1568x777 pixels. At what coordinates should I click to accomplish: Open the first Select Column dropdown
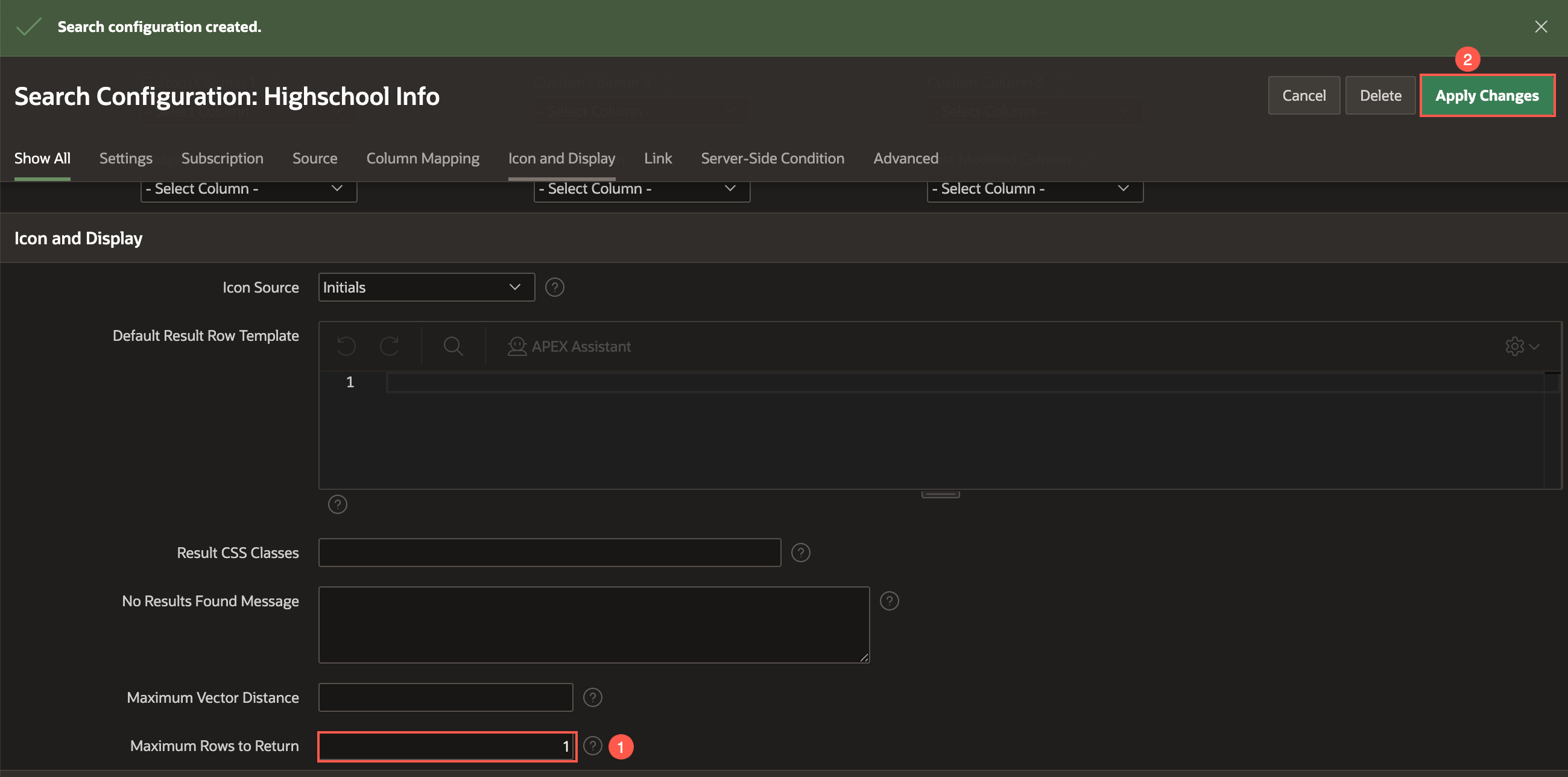tap(248, 189)
